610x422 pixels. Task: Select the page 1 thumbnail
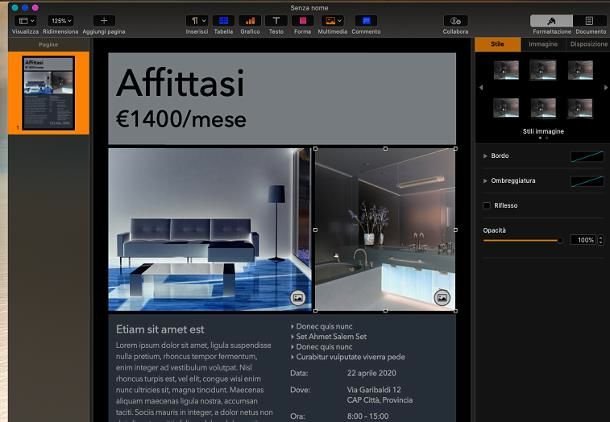click(49, 93)
